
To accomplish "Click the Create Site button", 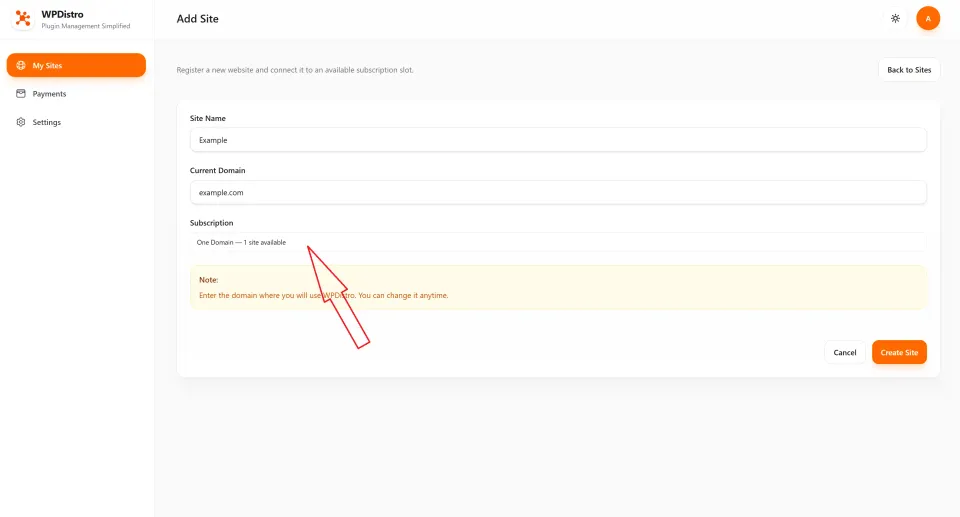I will coord(899,352).
